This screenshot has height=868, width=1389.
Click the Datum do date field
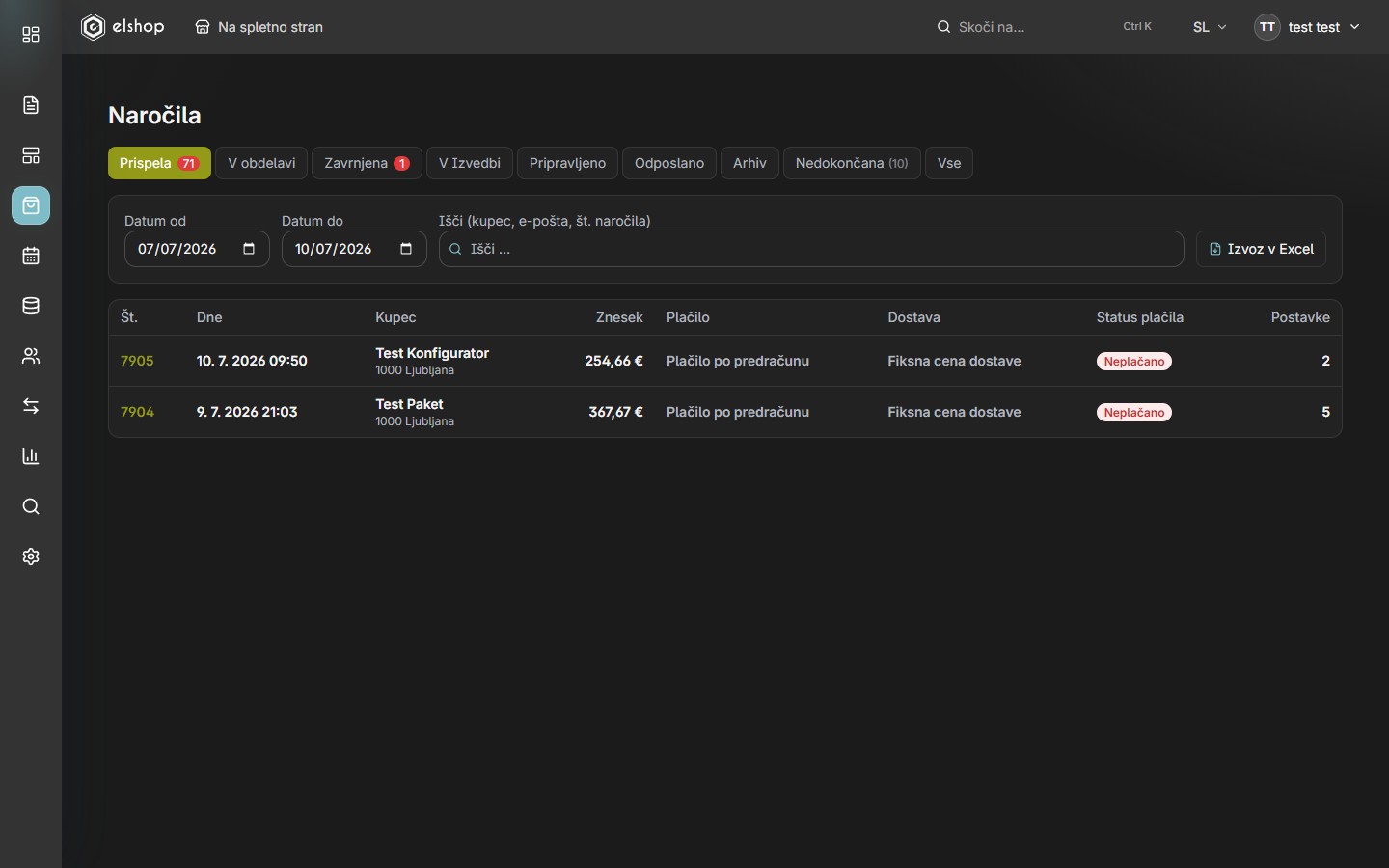pos(354,249)
